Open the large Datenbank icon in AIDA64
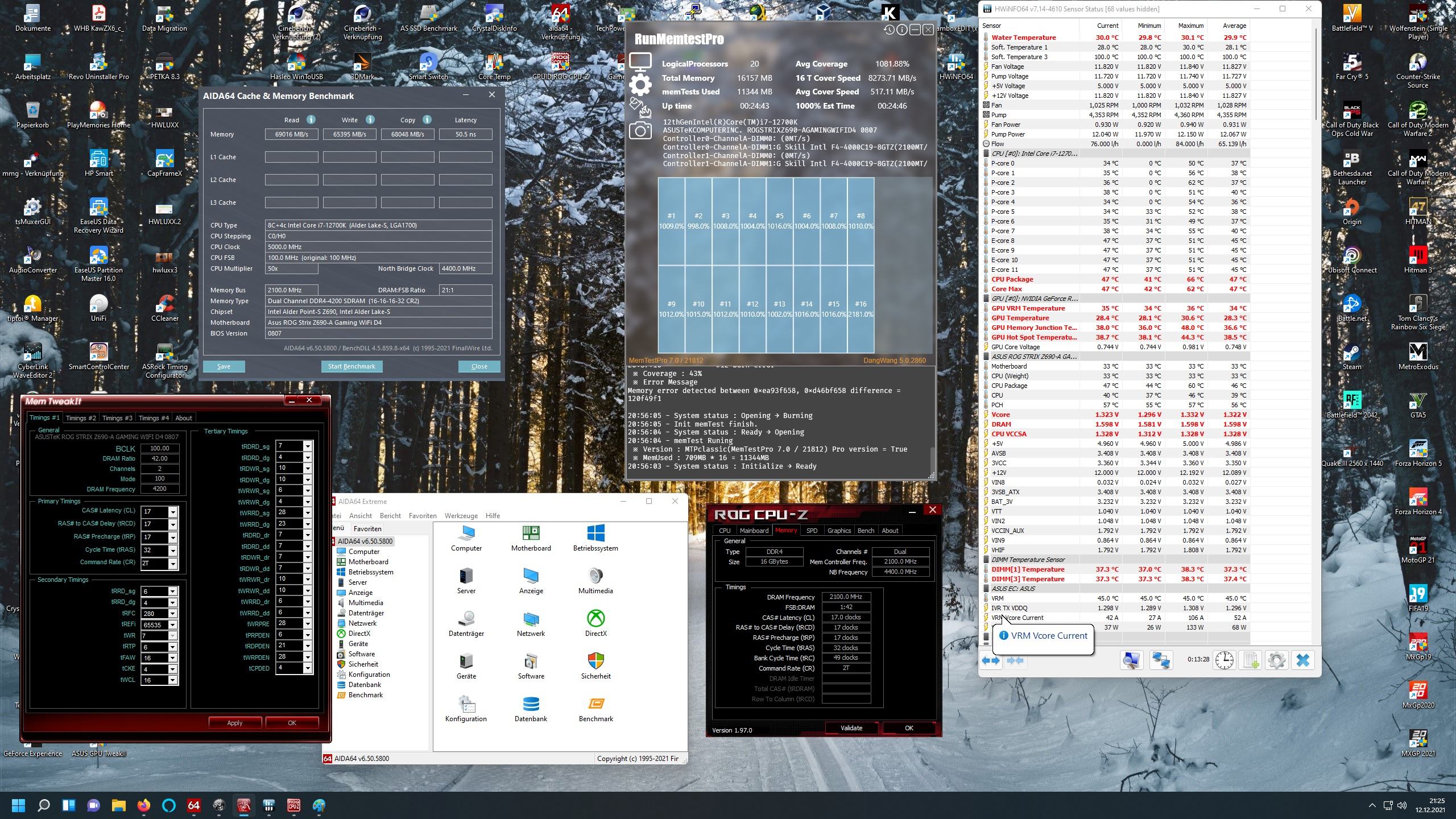This screenshot has width=1456, height=819. (531, 709)
